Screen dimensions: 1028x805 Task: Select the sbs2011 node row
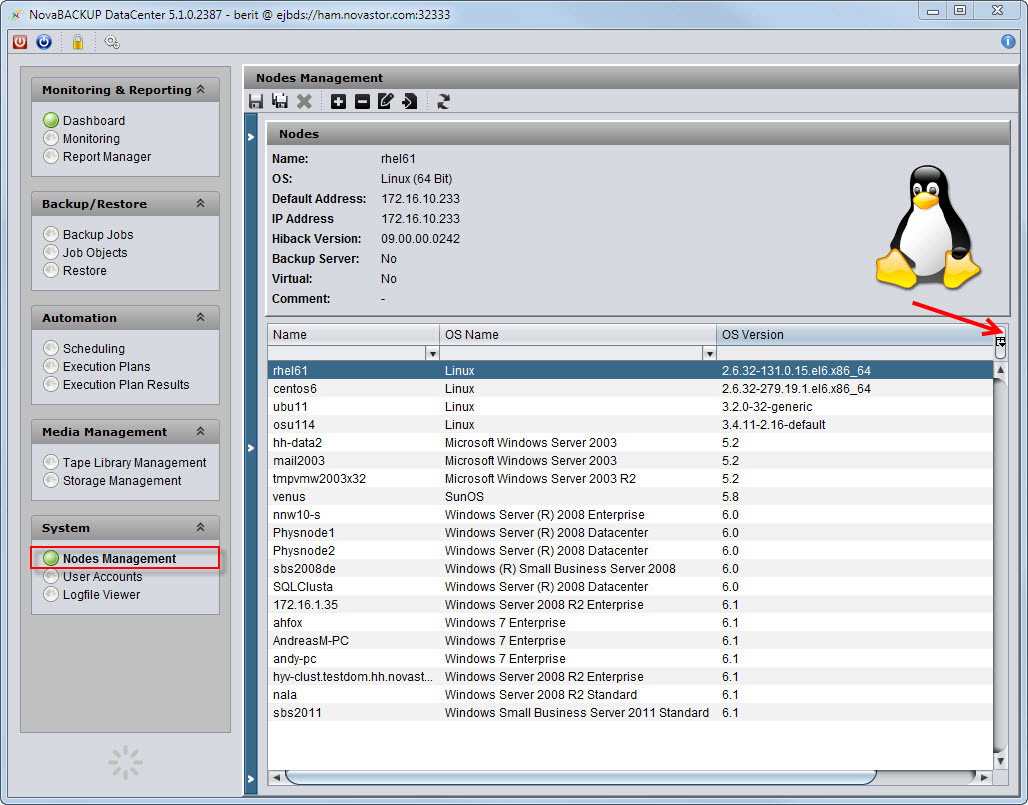click(630, 713)
